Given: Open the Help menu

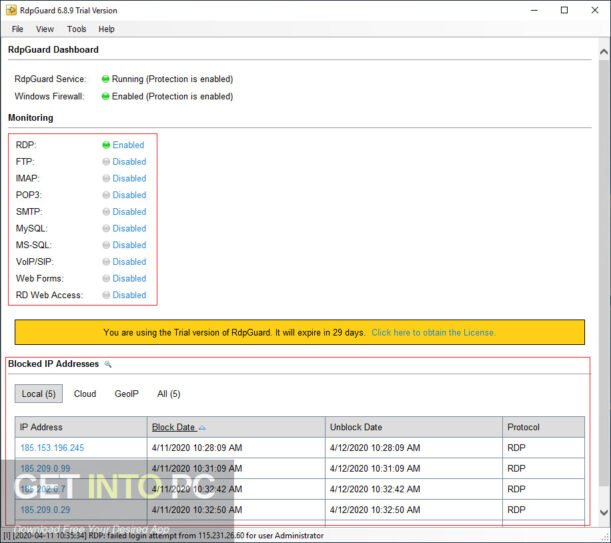Looking at the screenshot, I should (x=106, y=29).
